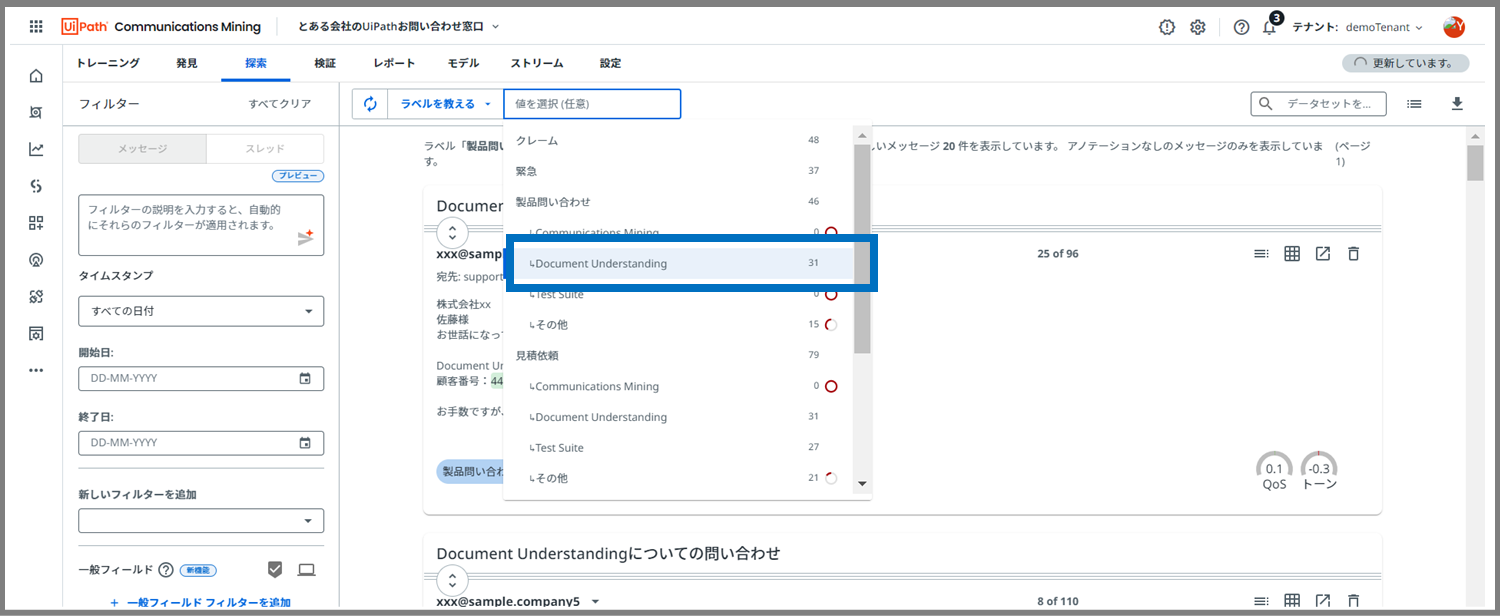1500x616 pixels.
Task: Click the list view icon beside search
Action: (1414, 104)
